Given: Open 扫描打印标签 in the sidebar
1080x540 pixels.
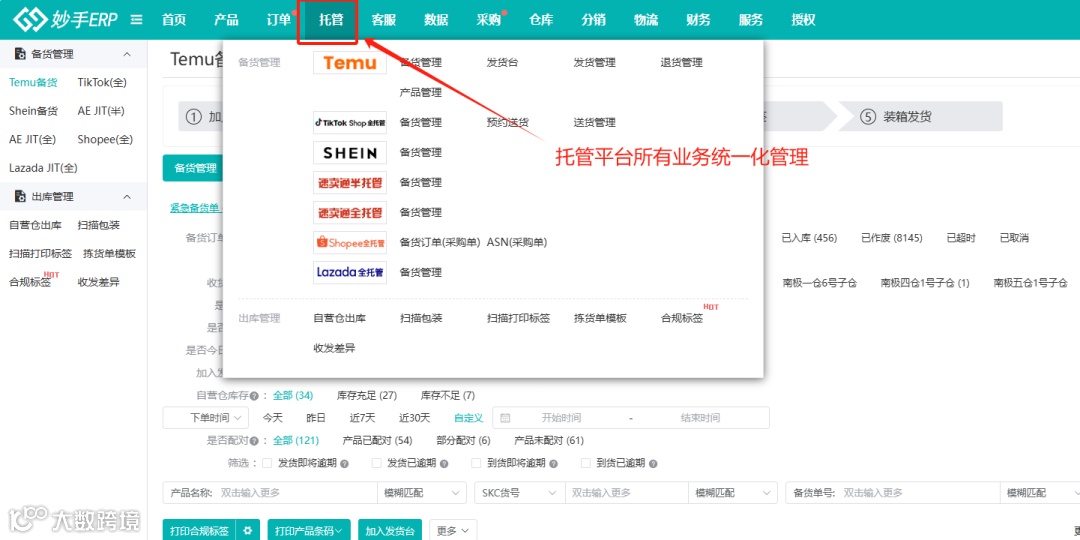Looking at the screenshot, I should click(40, 254).
